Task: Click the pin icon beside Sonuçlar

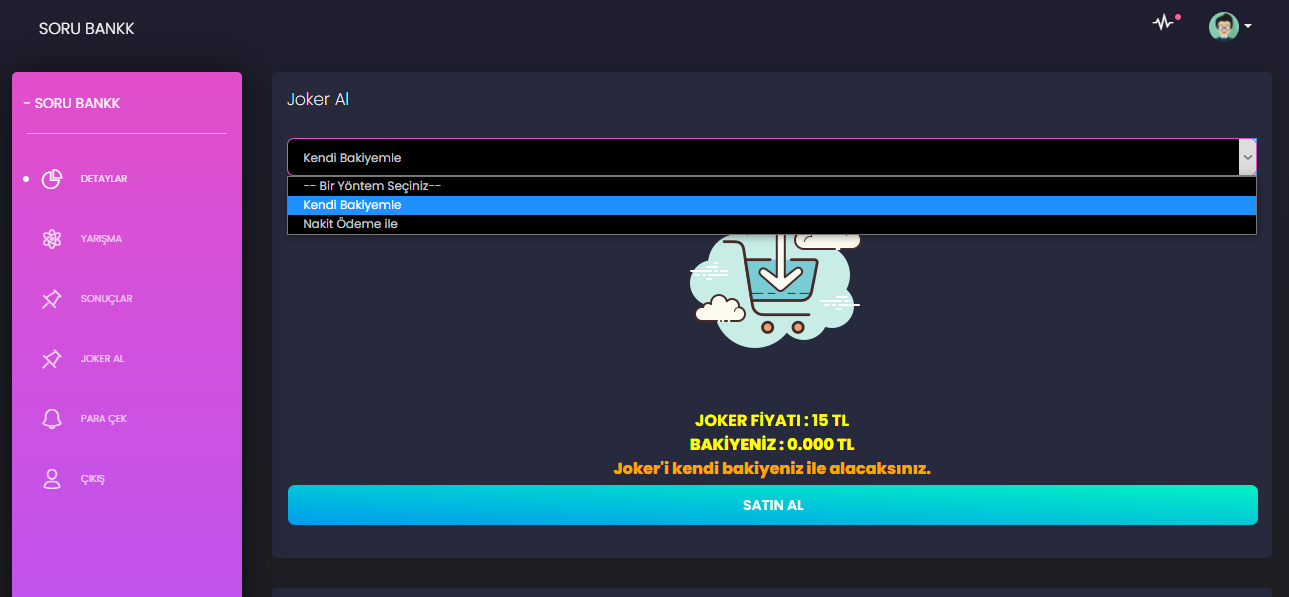Action: pyautogui.click(x=52, y=299)
